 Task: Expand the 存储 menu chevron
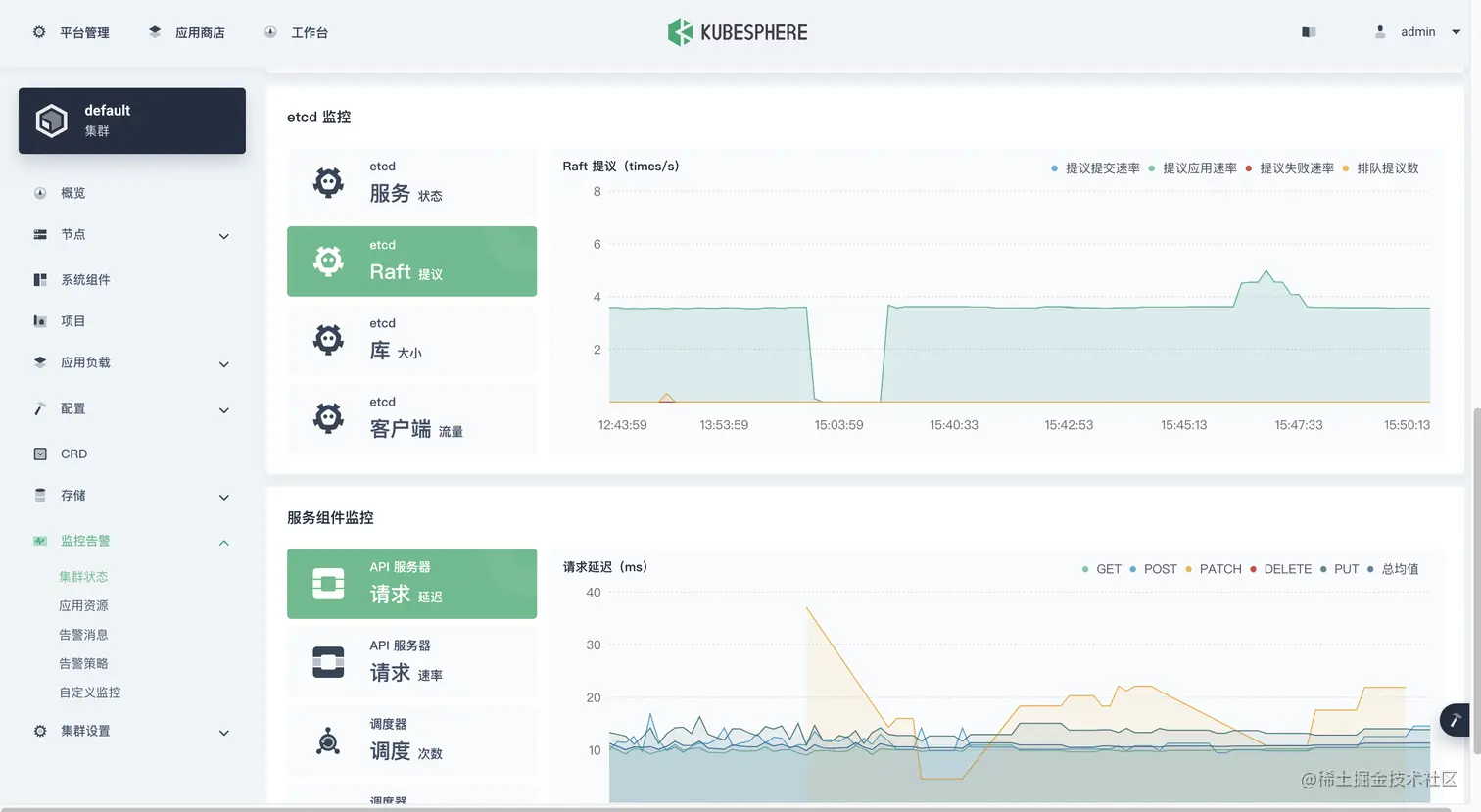click(x=223, y=498)
